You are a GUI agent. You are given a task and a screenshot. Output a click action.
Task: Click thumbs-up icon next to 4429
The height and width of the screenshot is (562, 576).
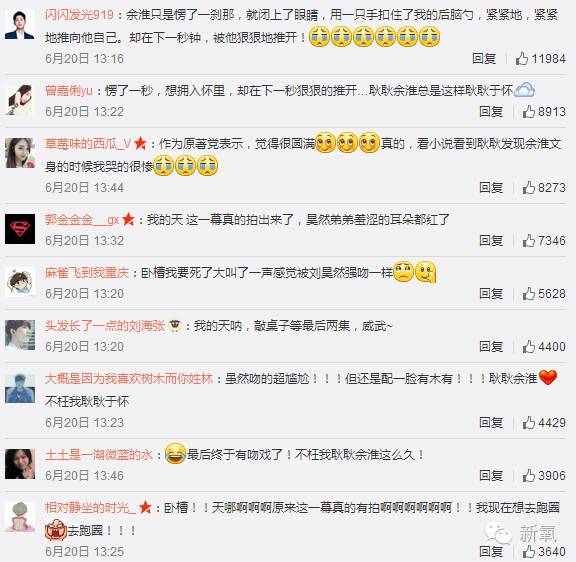pos(529,422)
